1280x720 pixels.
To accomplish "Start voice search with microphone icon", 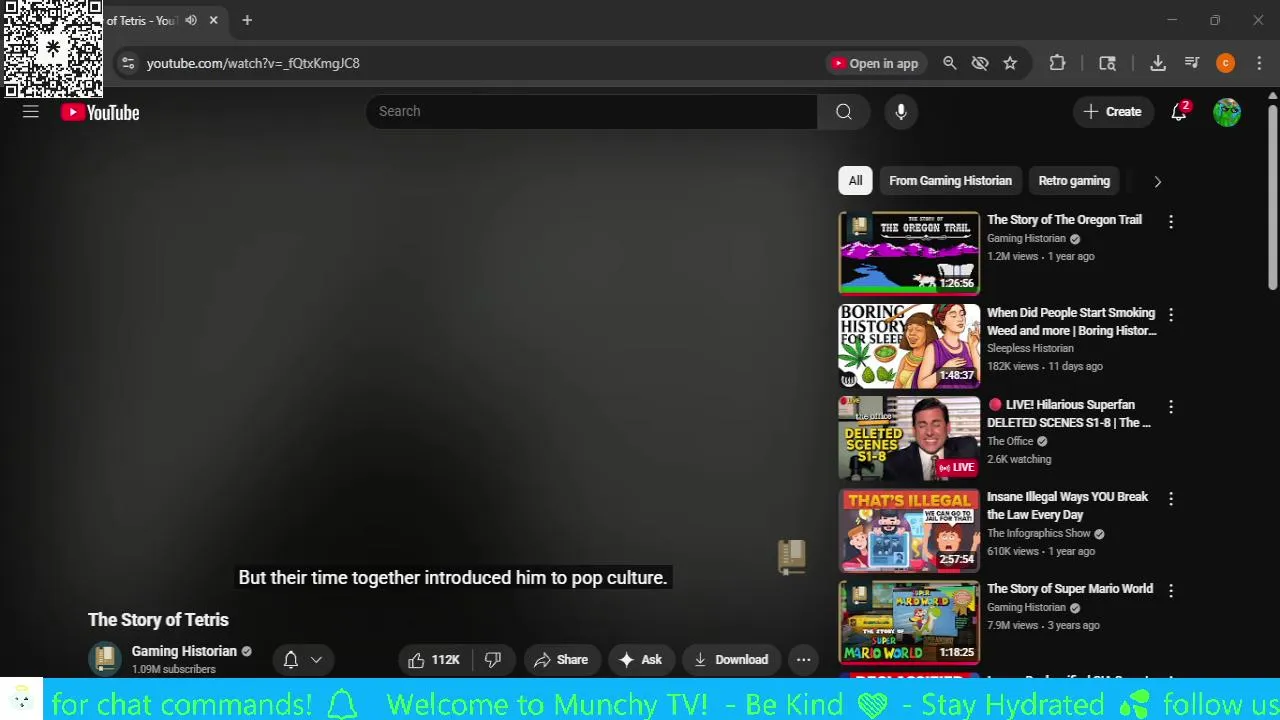I will pos(901,111).
